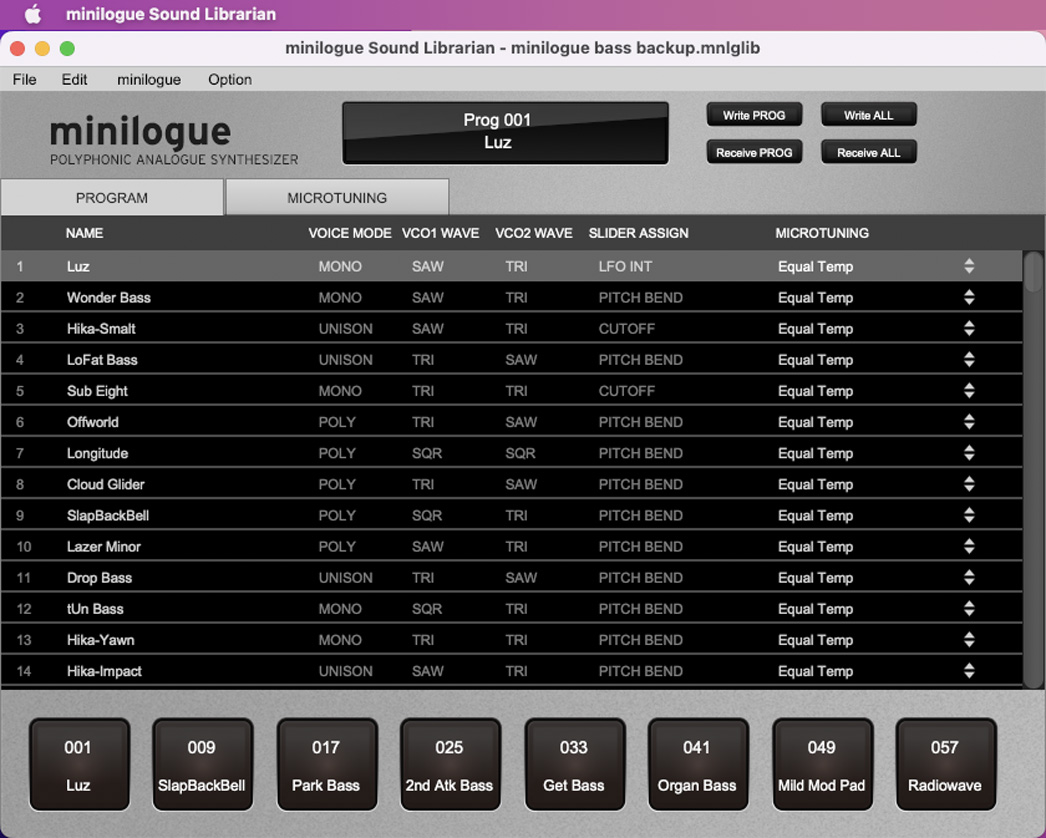Click the VCO2 WAVE column header

[x=534, y=233]
